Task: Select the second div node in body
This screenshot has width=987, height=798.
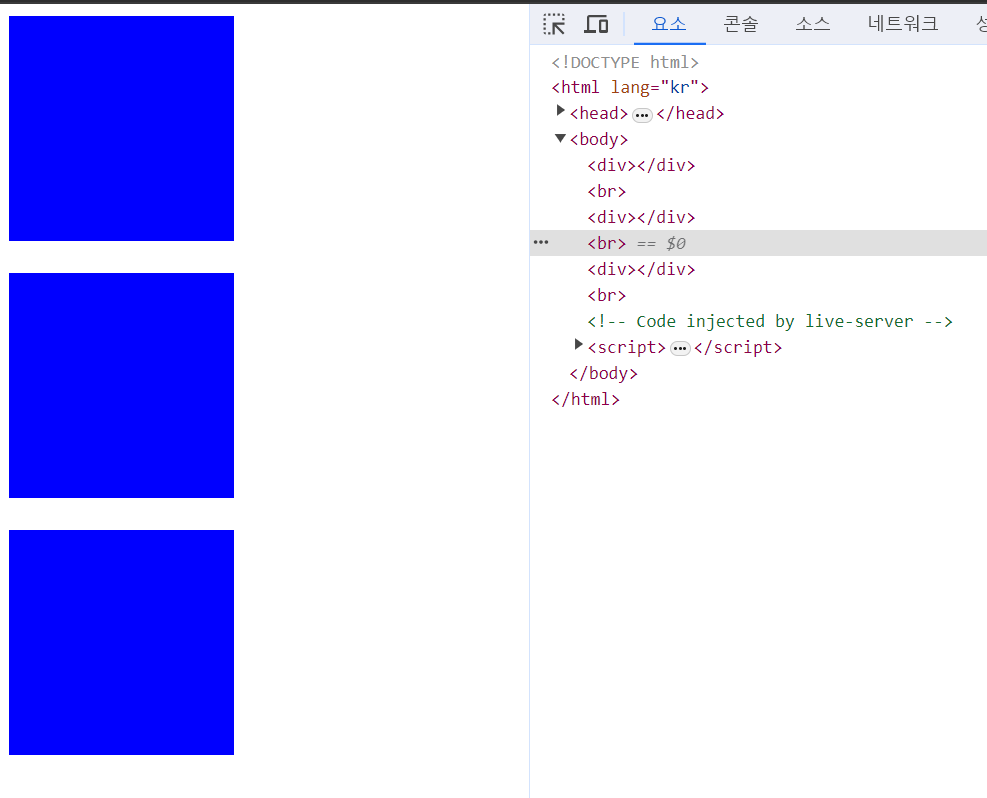Action: pos(641,218)
